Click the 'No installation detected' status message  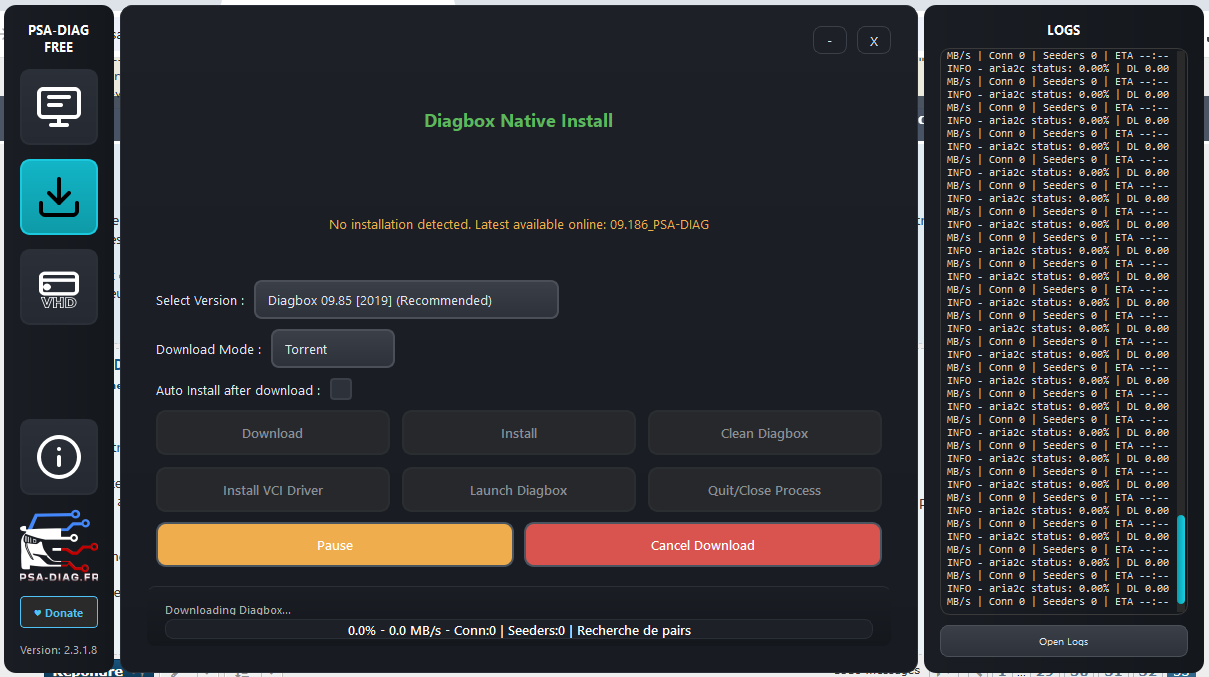click(x=519, y=224)
